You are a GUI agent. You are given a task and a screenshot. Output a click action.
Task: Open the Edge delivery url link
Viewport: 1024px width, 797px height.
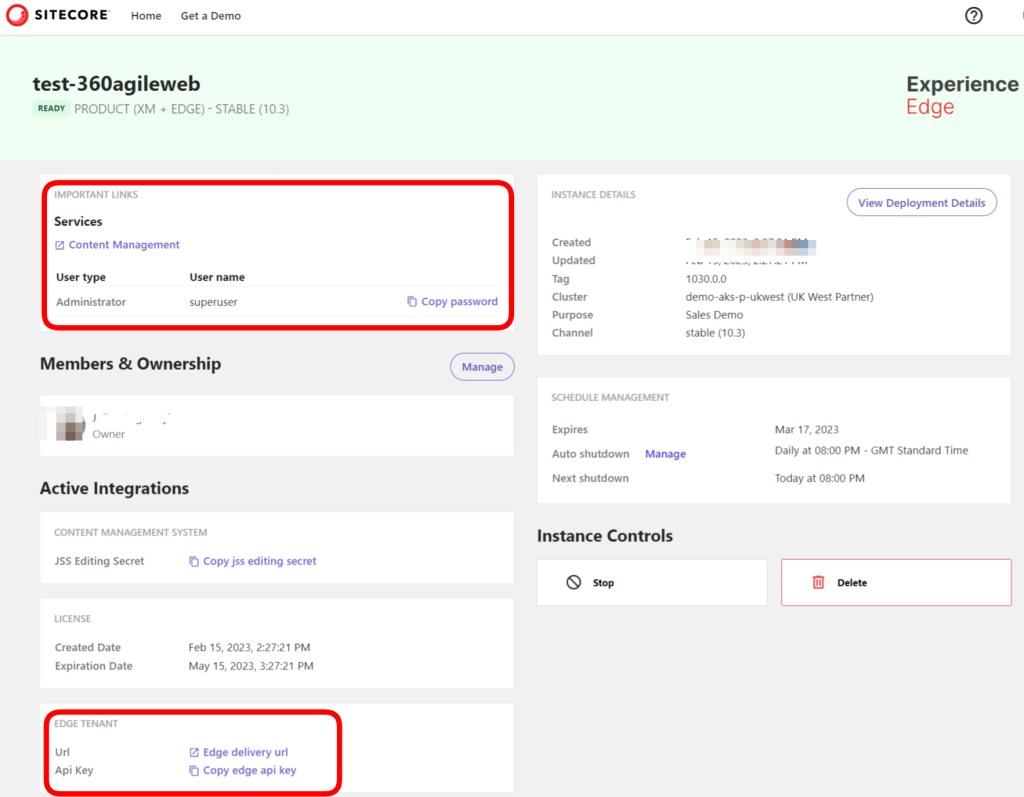click(x=245, y=753)
